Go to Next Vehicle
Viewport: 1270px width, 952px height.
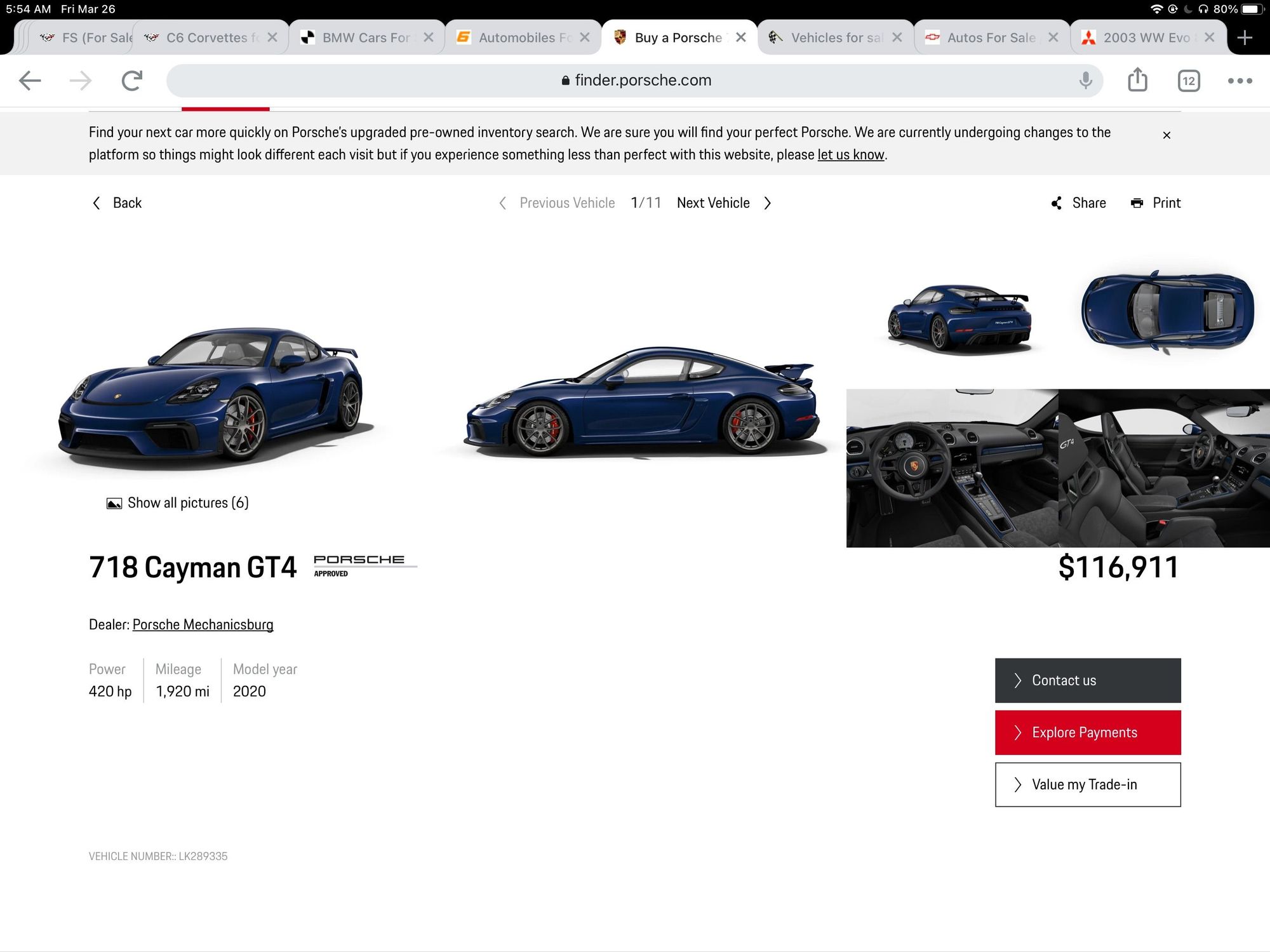(724, 203)
